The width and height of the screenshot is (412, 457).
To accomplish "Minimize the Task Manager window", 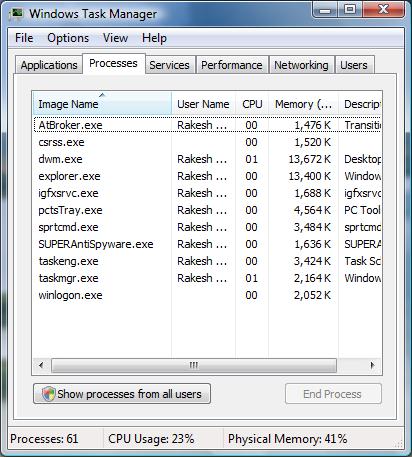I will click(325, 10).
